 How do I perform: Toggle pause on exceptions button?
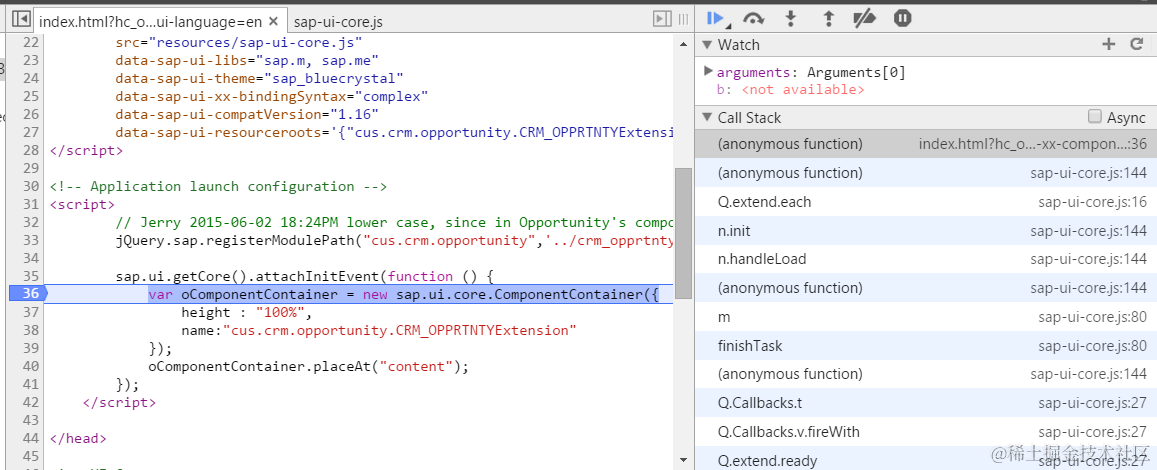[903, 18]
